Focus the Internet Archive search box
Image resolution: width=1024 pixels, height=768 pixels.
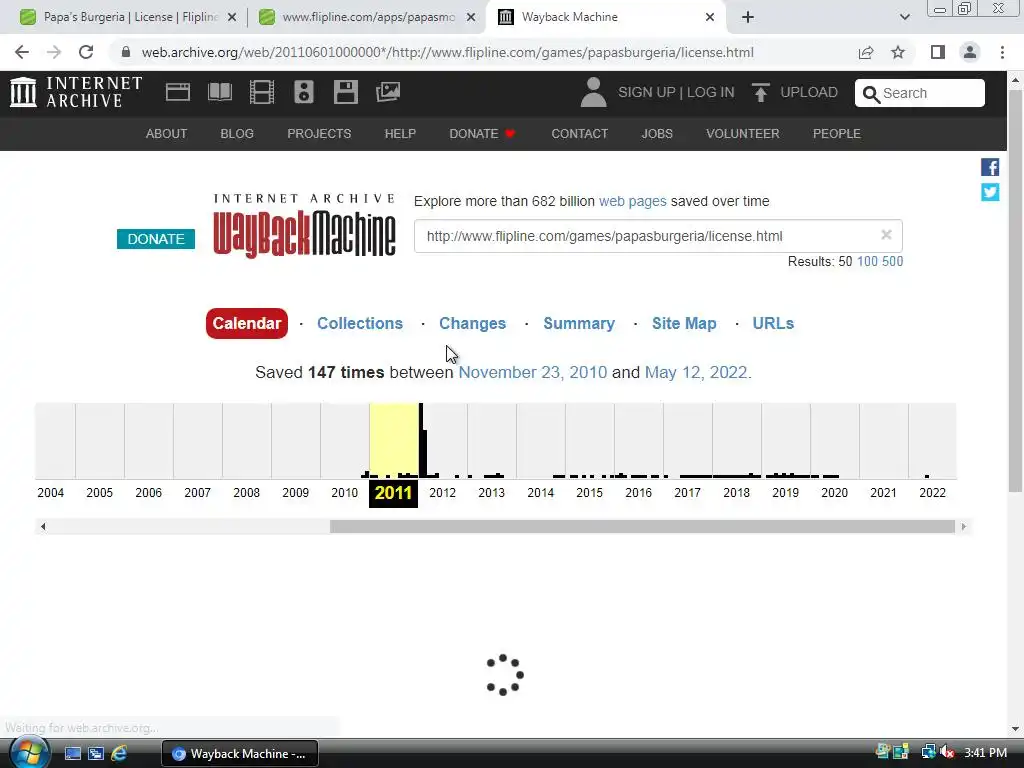pyautogui.click(x=920, y=93)
